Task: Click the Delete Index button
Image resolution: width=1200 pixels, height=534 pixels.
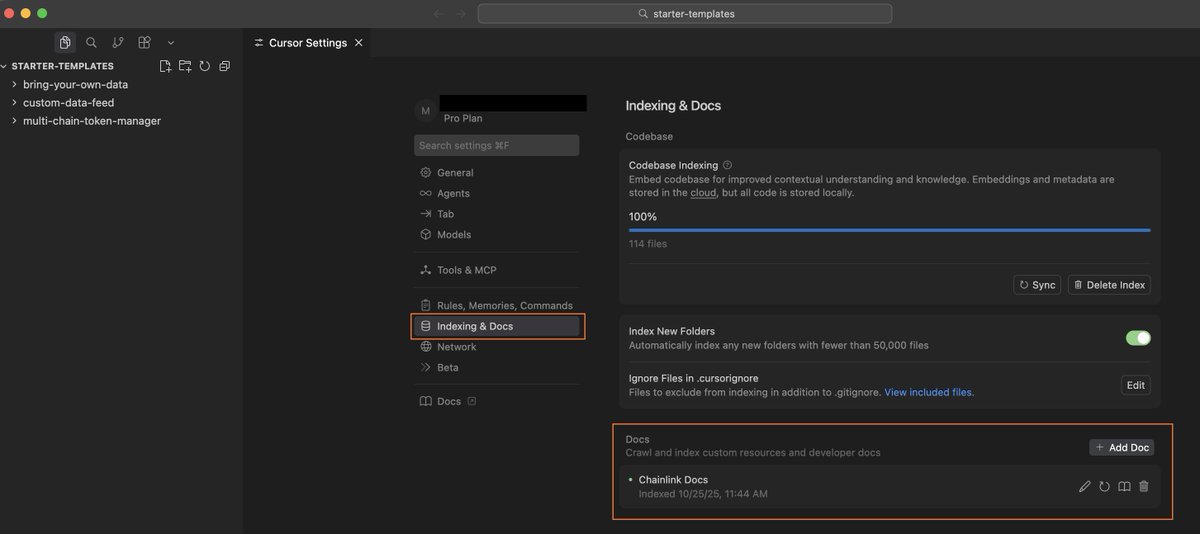Action: [x=1109, y=285]
